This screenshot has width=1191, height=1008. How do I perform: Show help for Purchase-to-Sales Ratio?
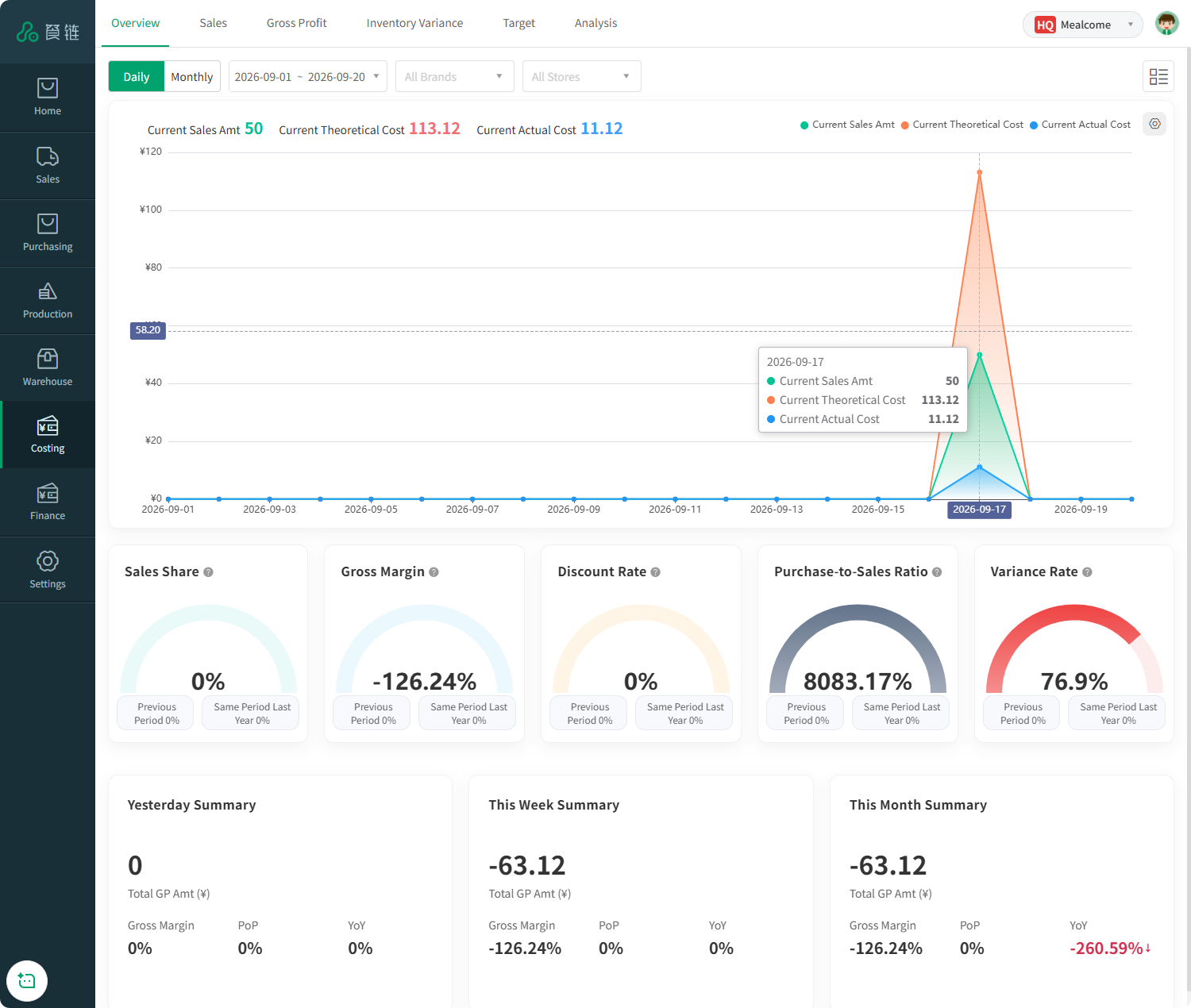937,572
